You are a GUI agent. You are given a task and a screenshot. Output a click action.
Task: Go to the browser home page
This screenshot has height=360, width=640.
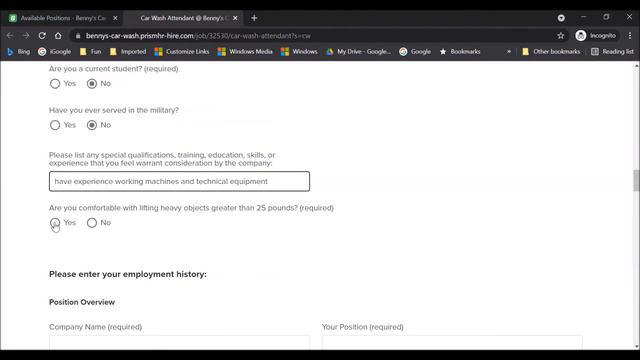coord(58,36)
